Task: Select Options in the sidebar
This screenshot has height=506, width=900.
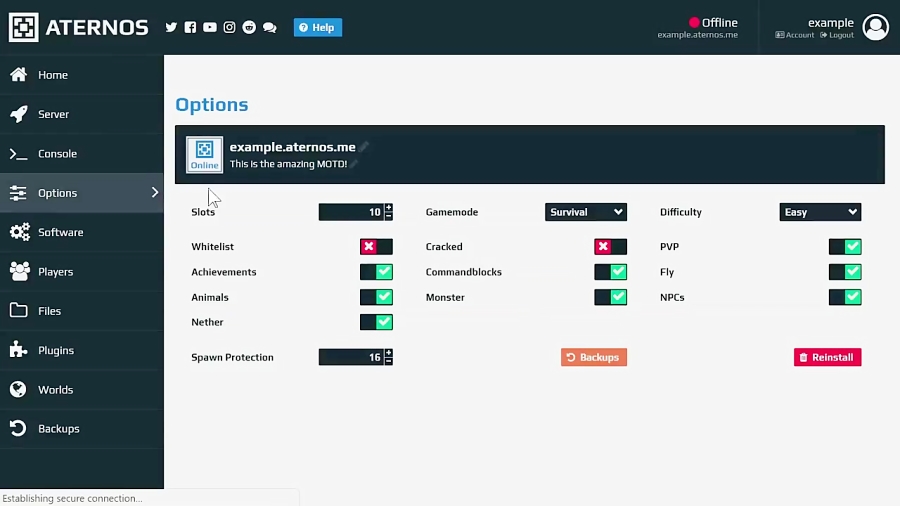Action: [x=82, y=193]
